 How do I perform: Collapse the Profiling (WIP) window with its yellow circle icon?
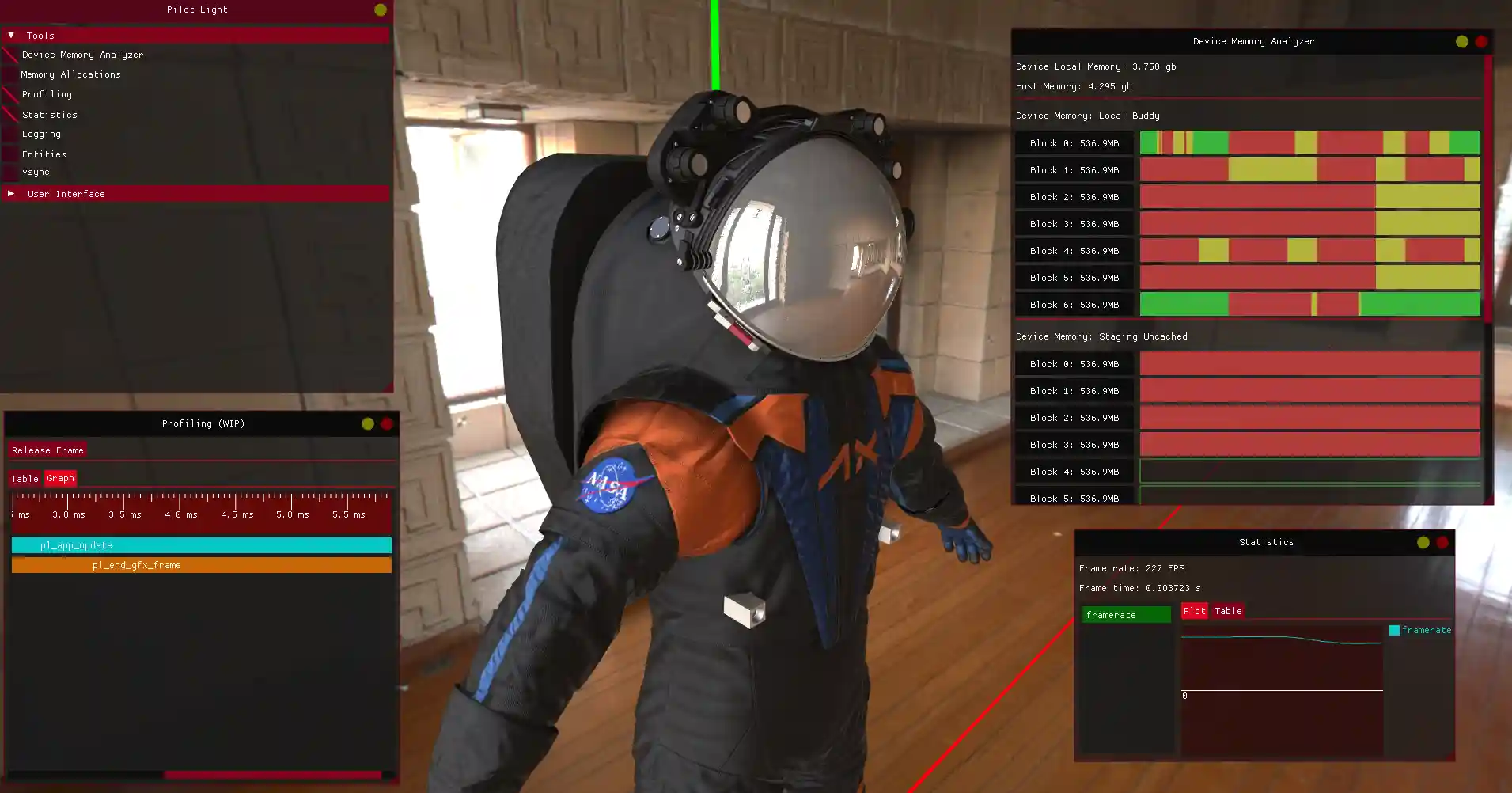(366, 423)
